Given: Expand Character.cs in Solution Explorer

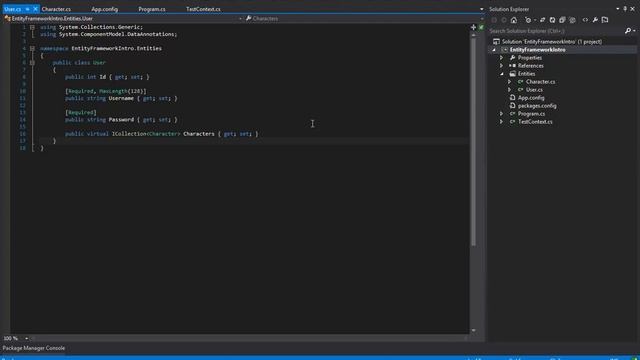Looking at the screenshot, I should (509, 82).
